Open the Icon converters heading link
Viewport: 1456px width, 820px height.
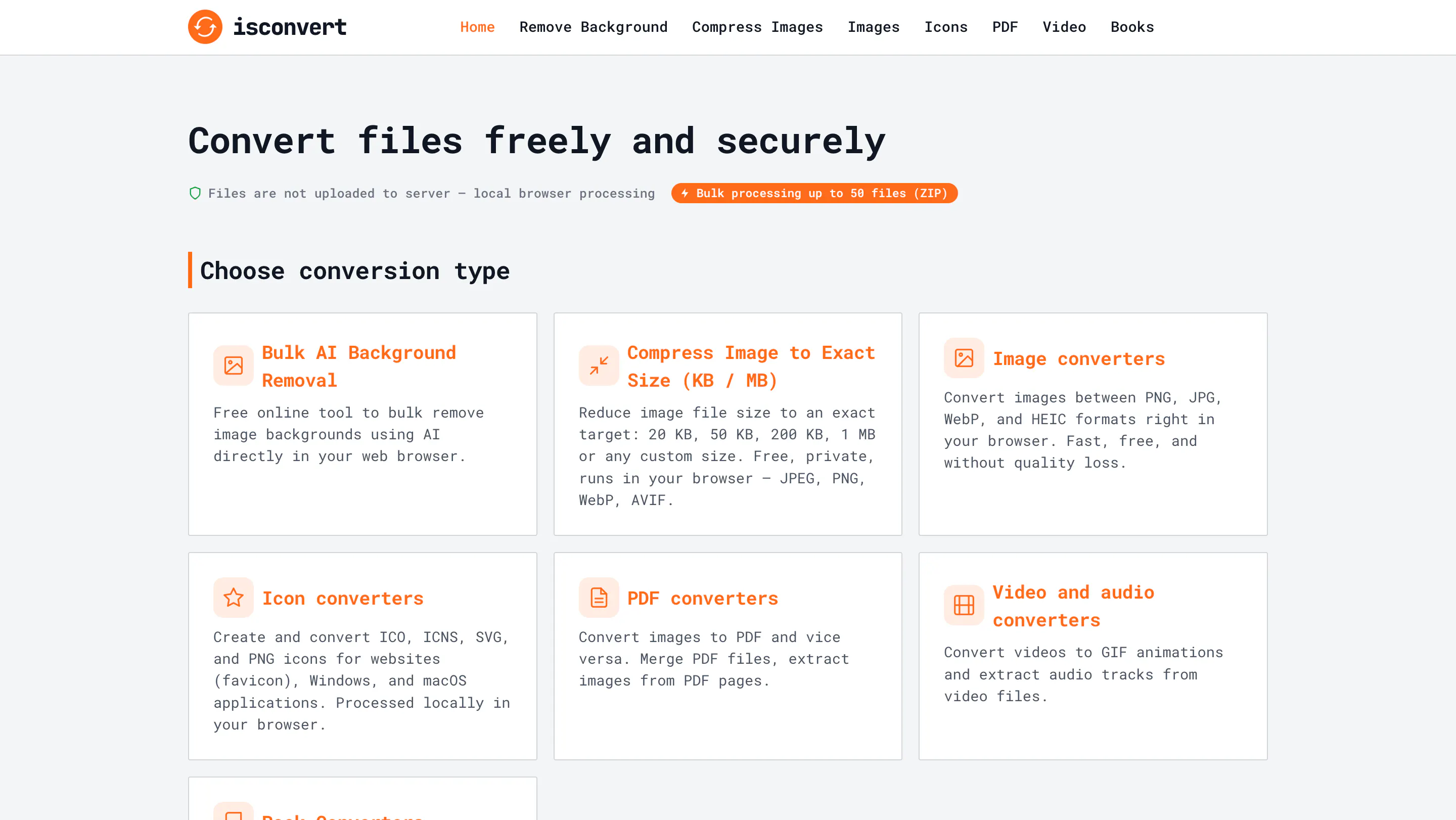point(343,598)
